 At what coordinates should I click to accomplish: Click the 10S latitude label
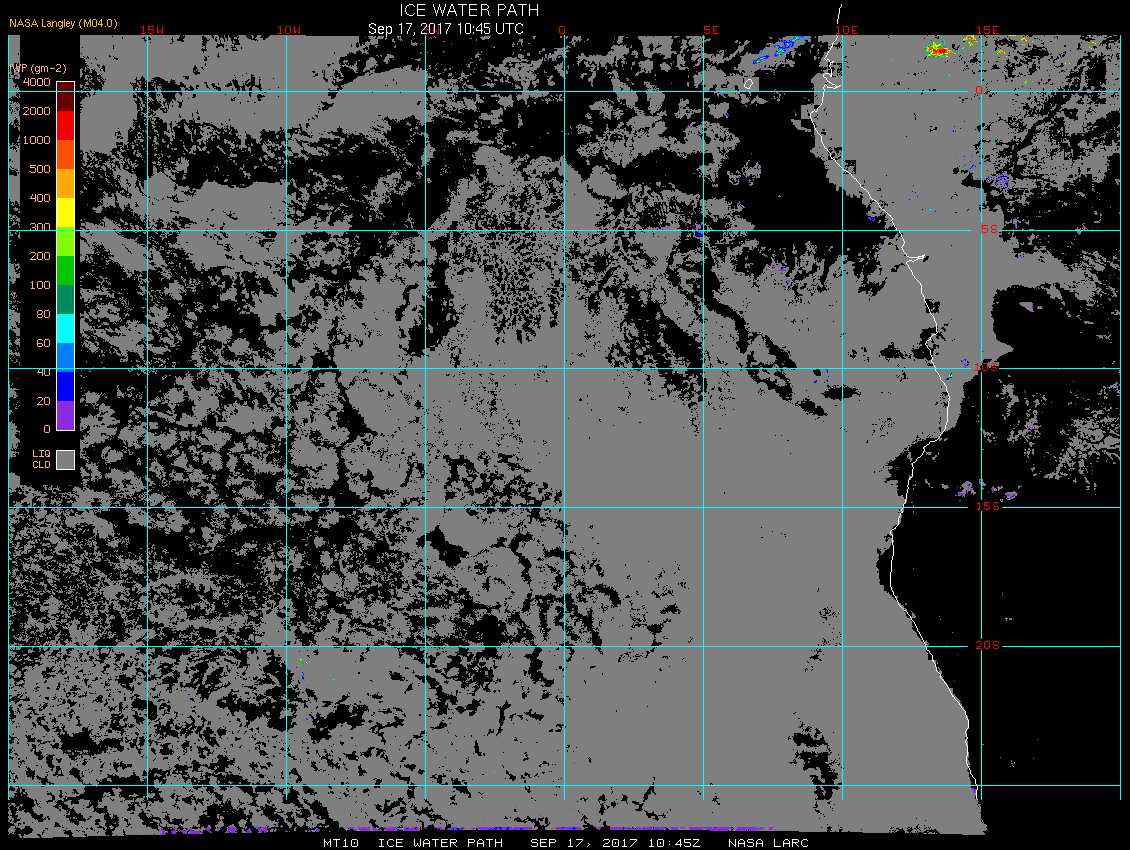click(986, 368)
